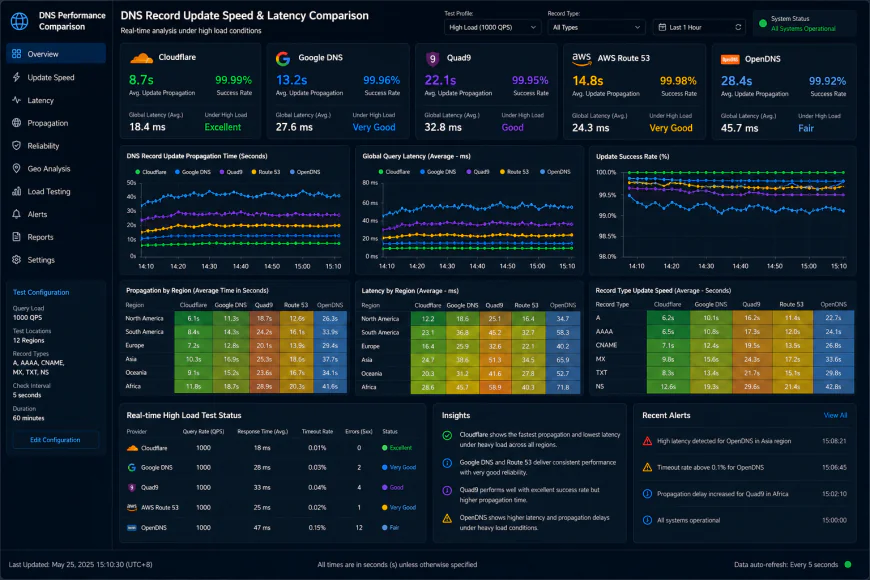Screen dimensions: 870x580
Task: Go to the Overview section
Action: pos(56,54)
